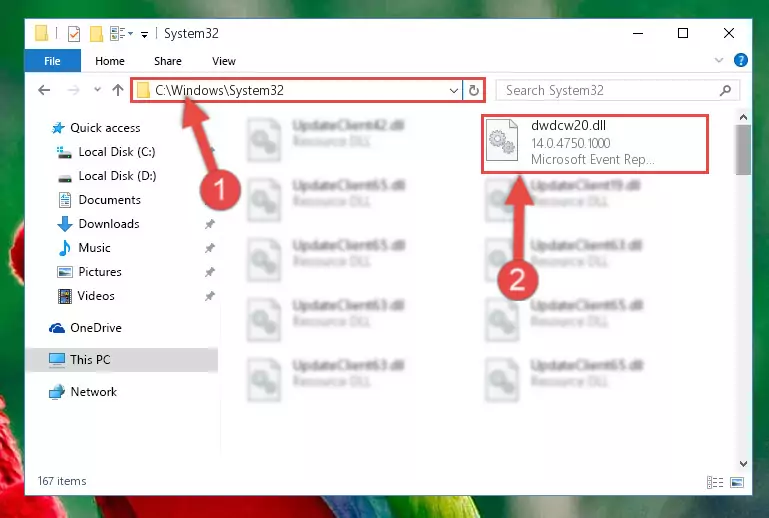Open Local Disk (D:) in sidebar
The width and height of the screenshot is (769, 518).
[117, 176]
